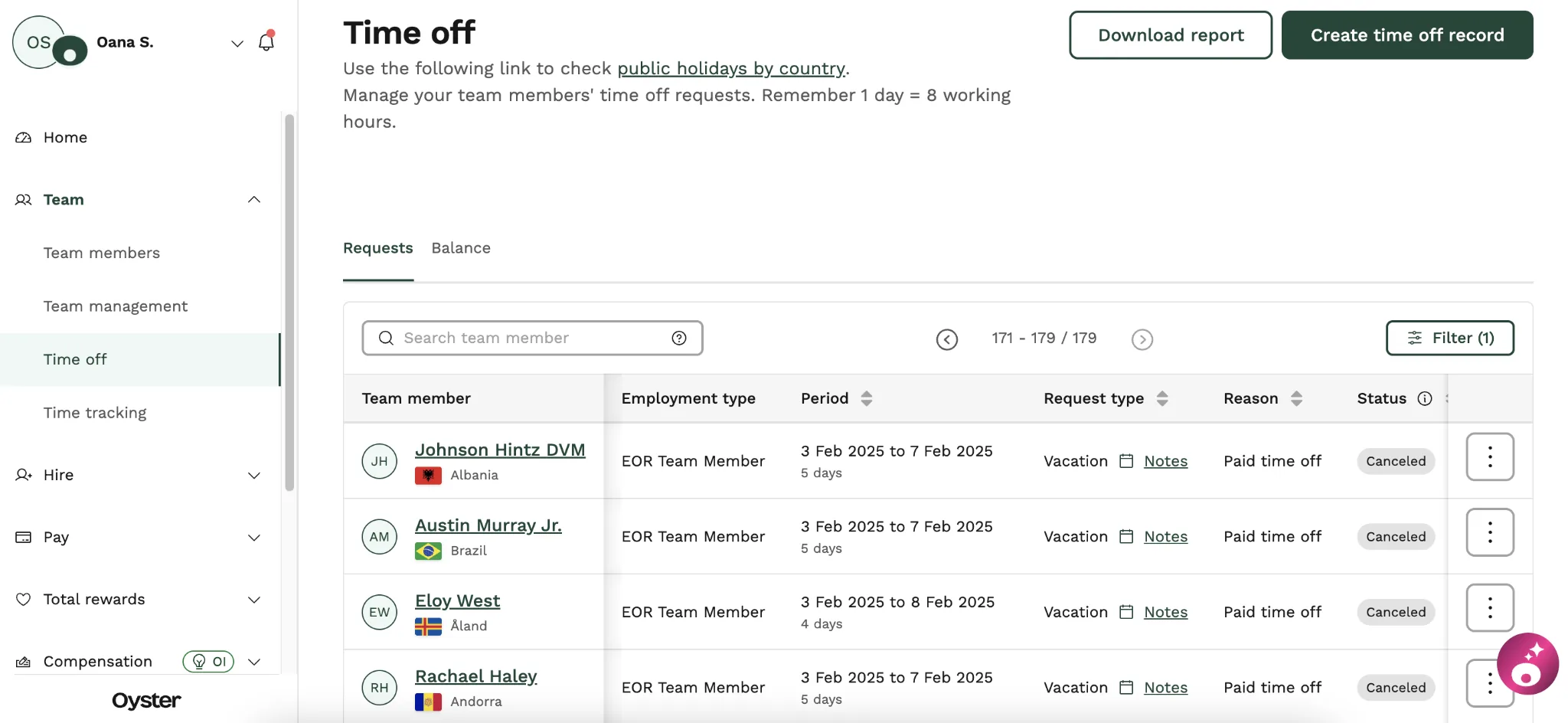The height and width of the screenshot is (723, 1568).
Task: Sort the table by Request type
Action: coord(1162,398)
